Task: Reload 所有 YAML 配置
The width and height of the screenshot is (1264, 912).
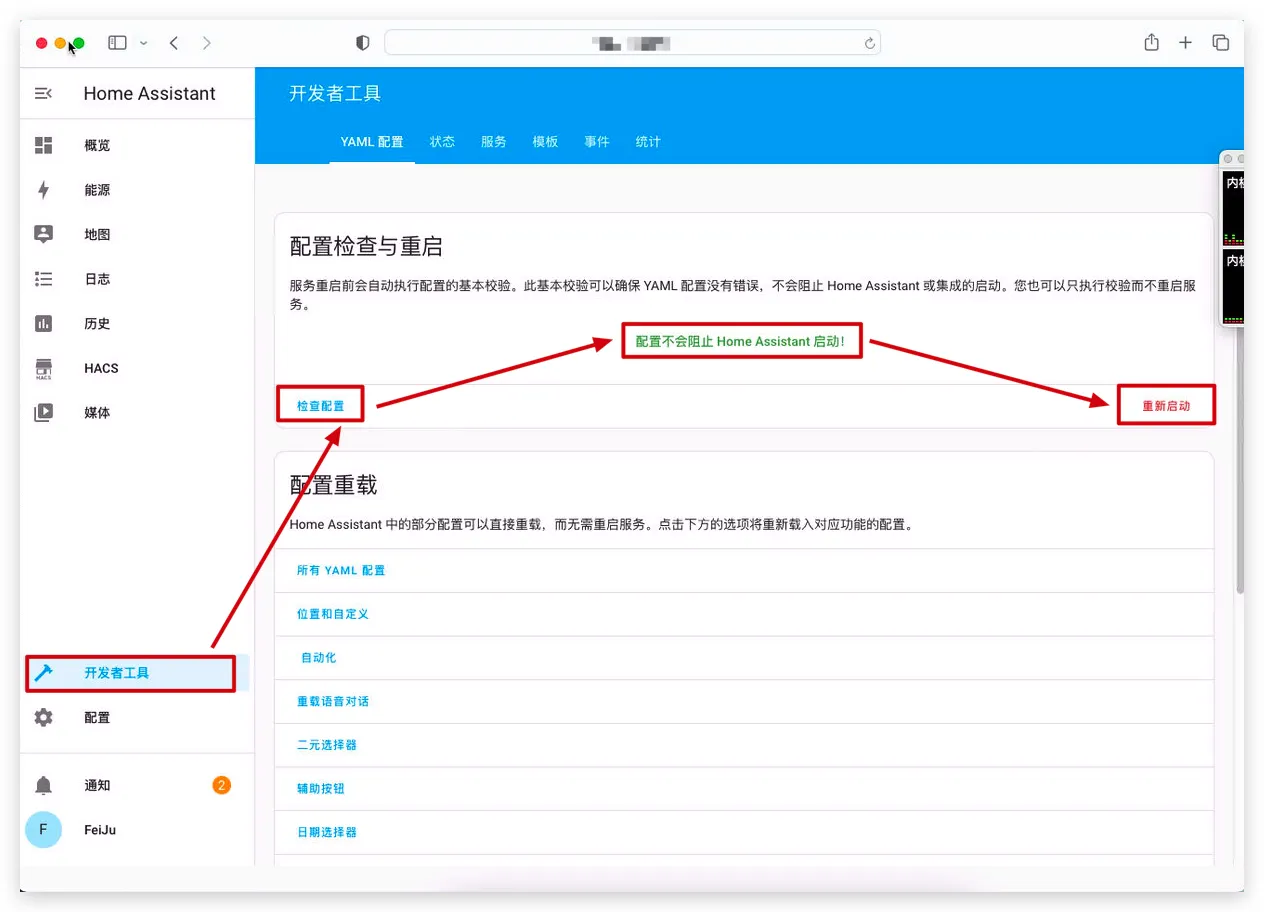Action: point(341,570)
